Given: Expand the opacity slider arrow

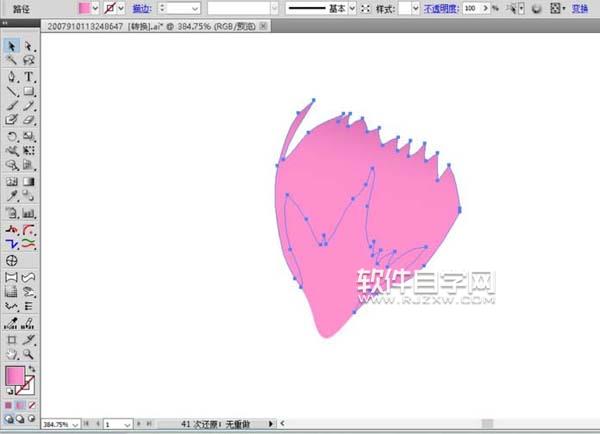Looking at the screenshot, I should 486,8.
